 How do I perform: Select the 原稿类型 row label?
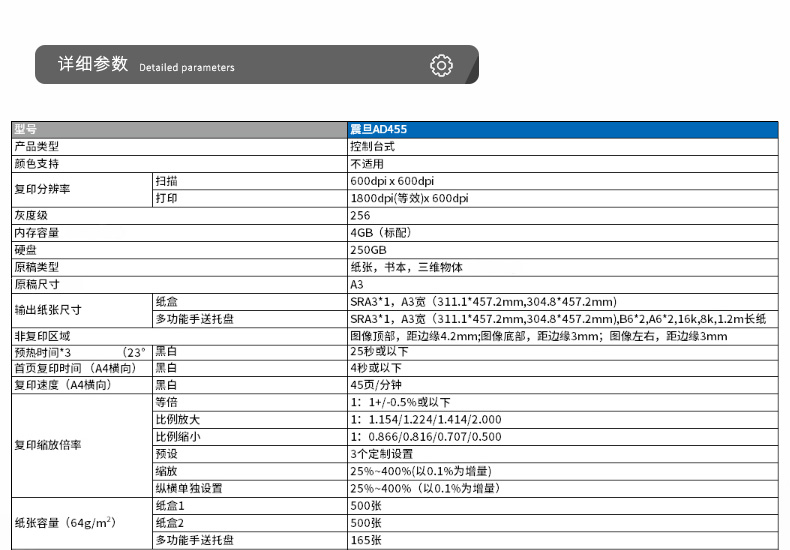(x=37, y=267)
